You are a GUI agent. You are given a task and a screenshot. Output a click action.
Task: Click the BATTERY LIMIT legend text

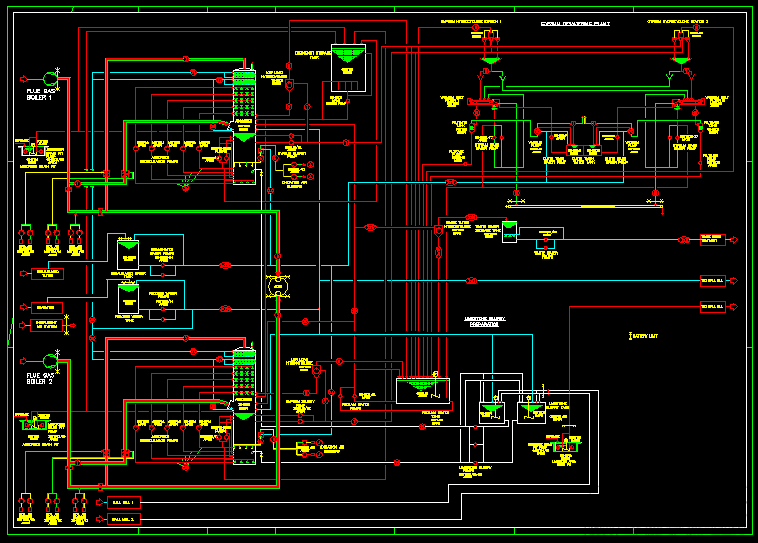point(645,336)
